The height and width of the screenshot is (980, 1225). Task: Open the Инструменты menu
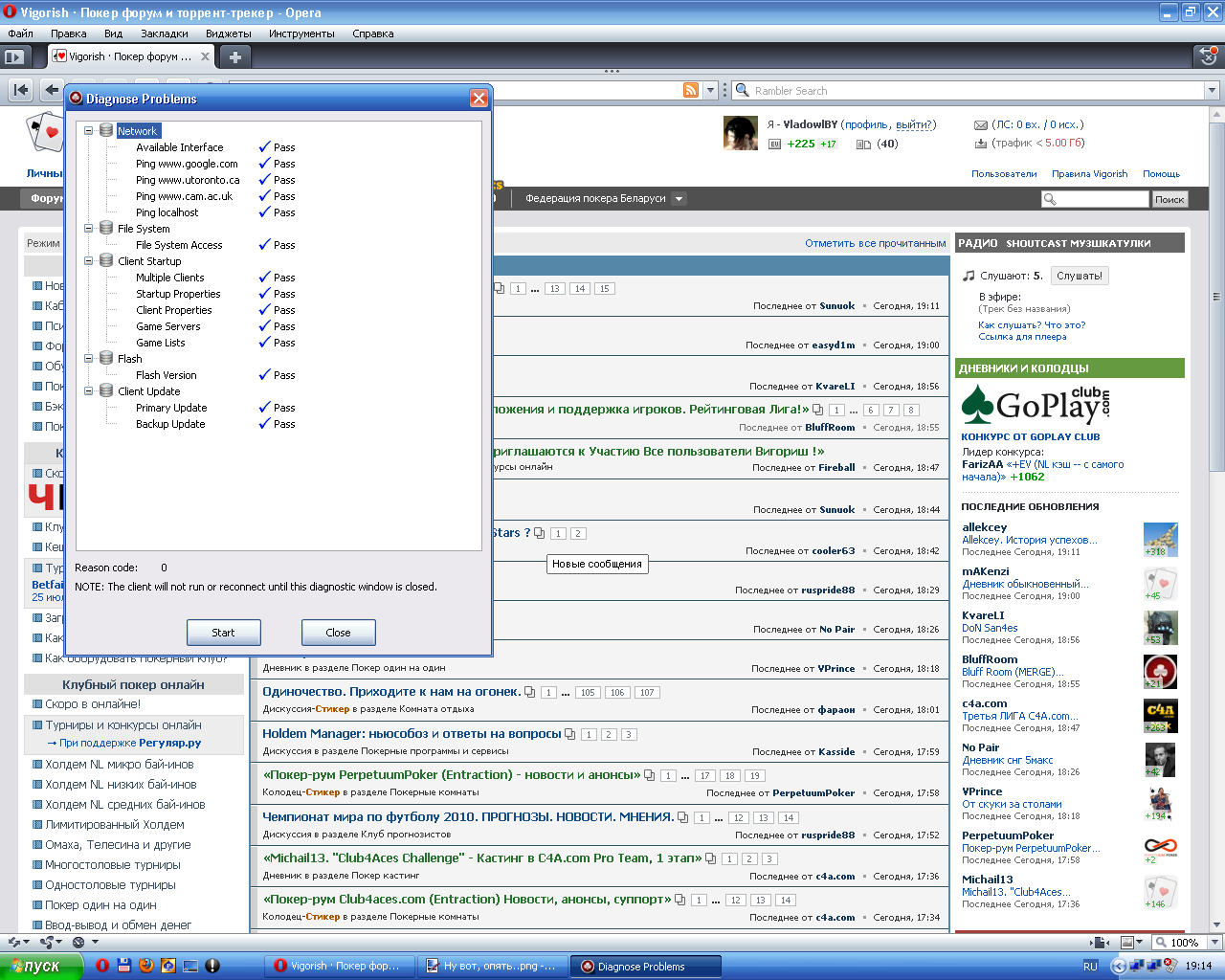(x=301, y=33)
